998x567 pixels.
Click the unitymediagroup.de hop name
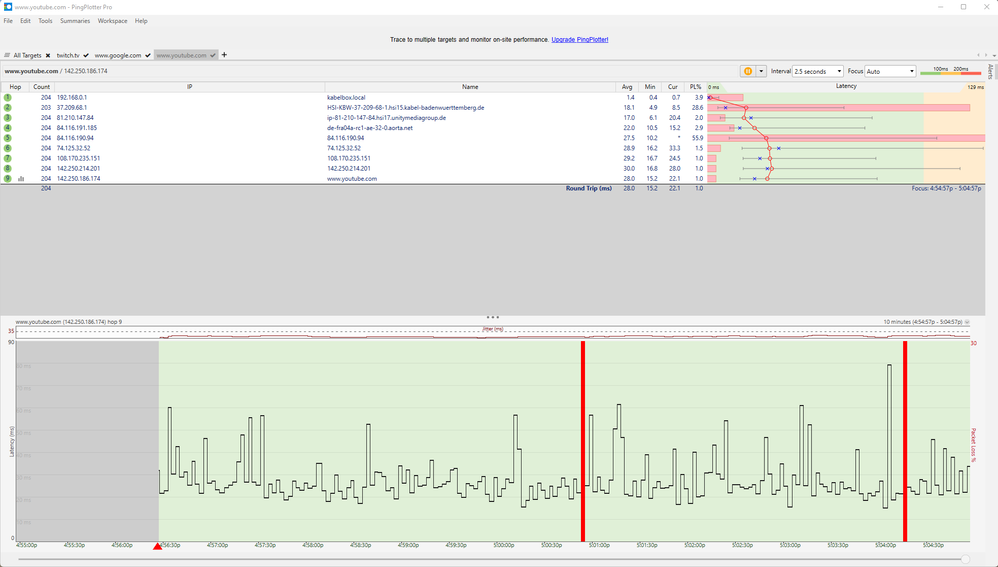[x=386, y=118]
